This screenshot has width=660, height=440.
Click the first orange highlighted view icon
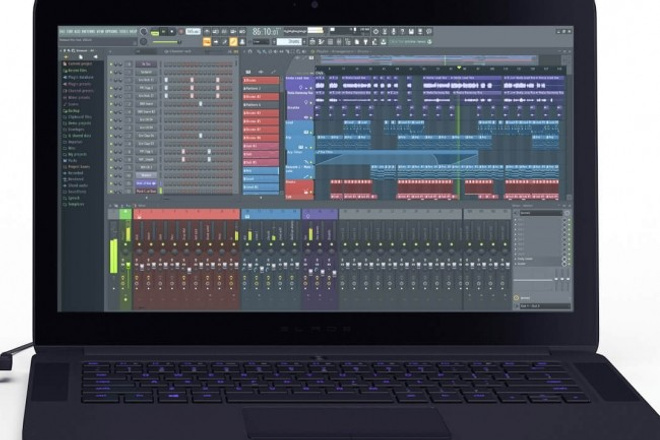tap(207, 42)
